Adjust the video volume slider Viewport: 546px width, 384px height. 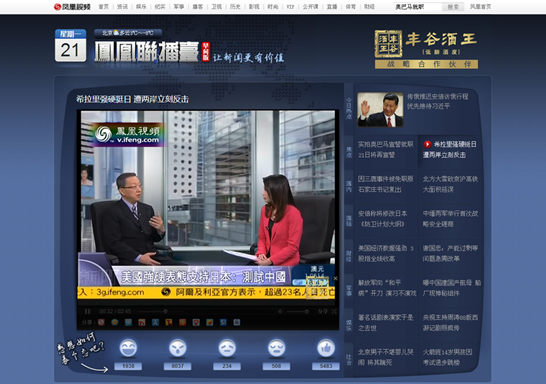[x=297, y=311]
